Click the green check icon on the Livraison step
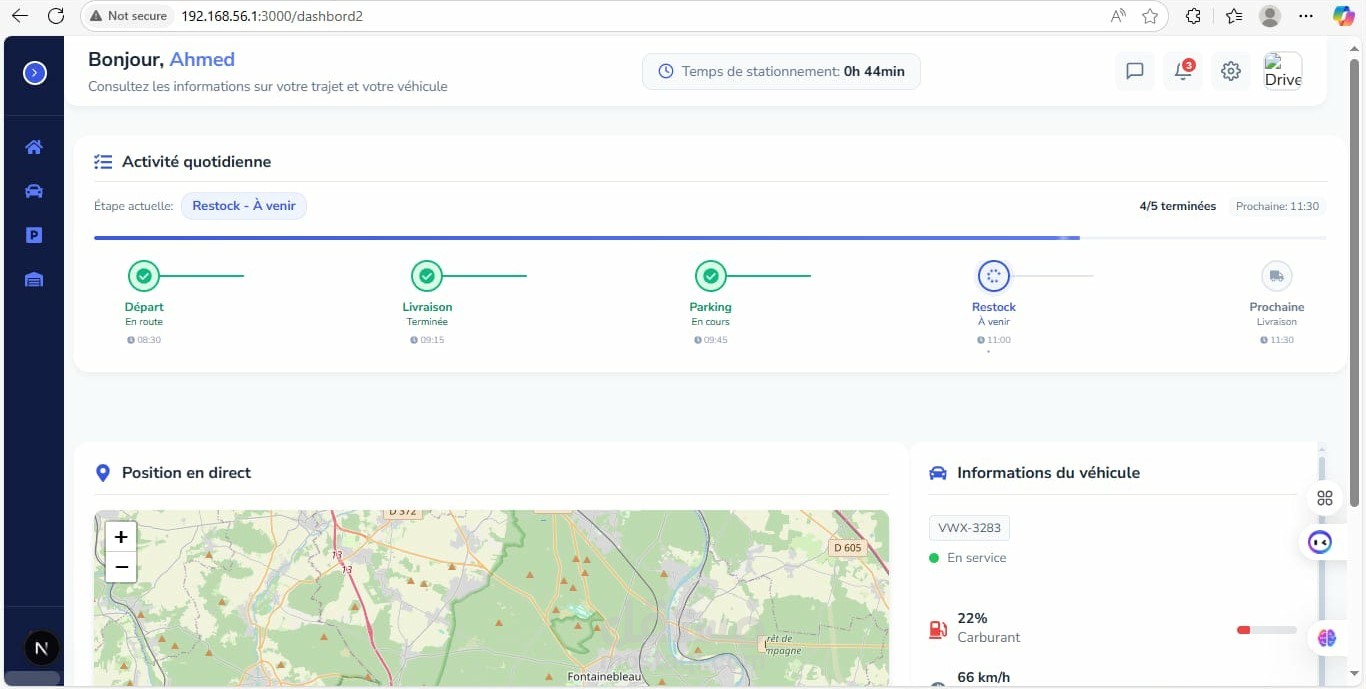Viewport: 1366px width, 689px height. [x=427, y=276]
